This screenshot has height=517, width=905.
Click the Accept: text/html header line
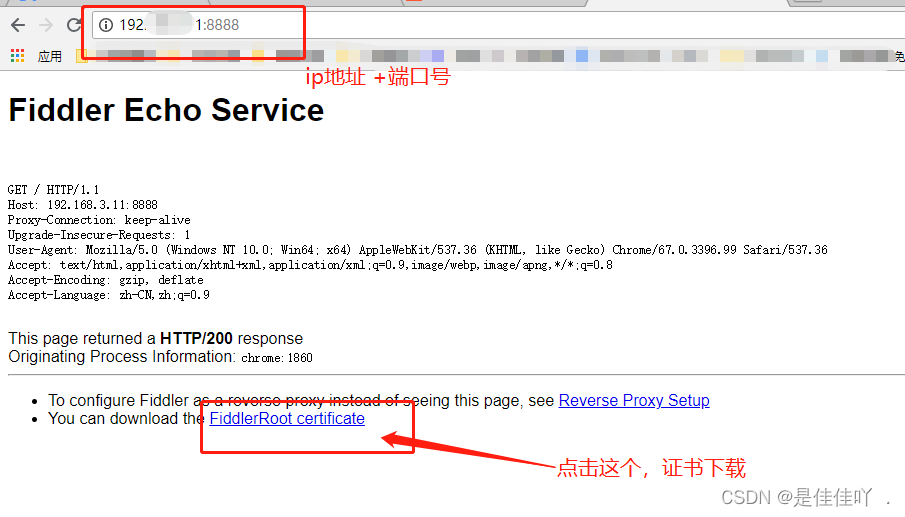click(310, 265)
